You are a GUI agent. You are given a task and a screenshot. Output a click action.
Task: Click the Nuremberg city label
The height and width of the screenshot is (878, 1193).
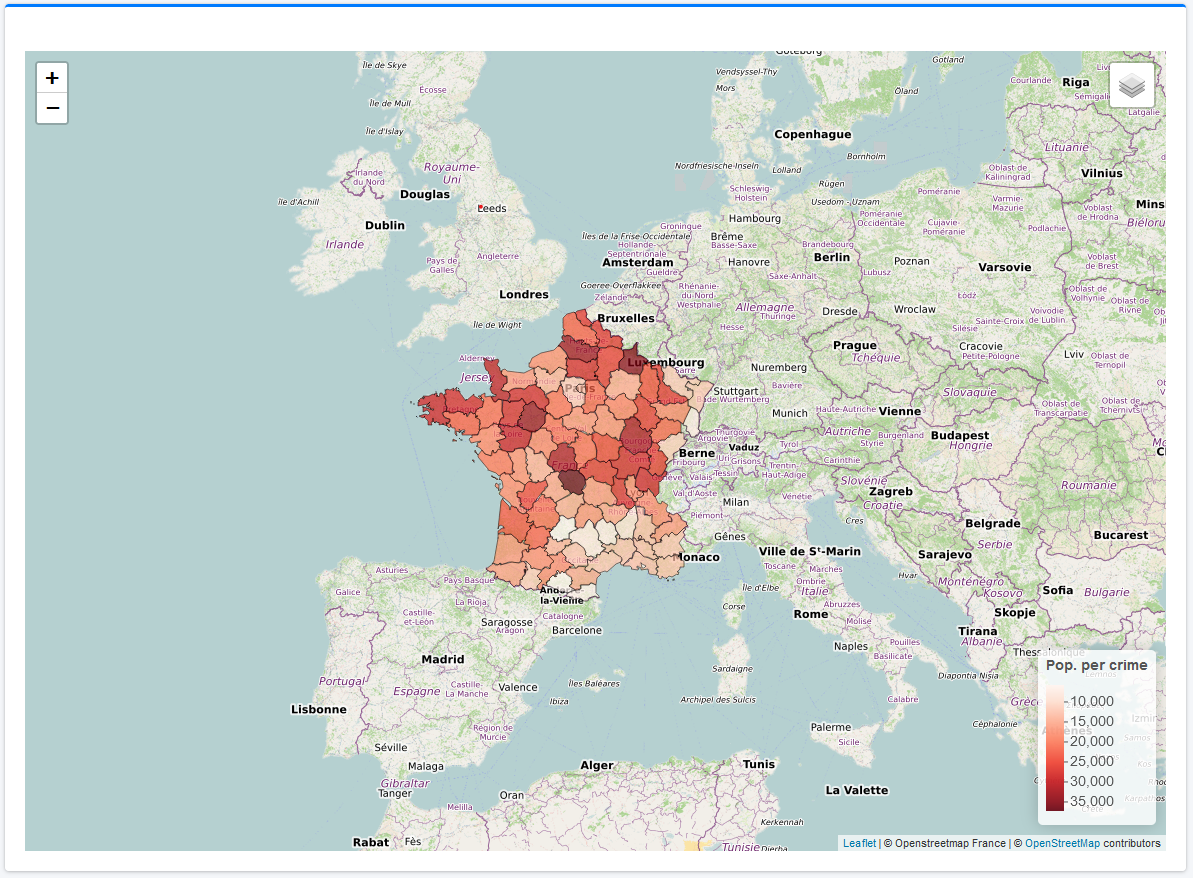coord(778,367)
